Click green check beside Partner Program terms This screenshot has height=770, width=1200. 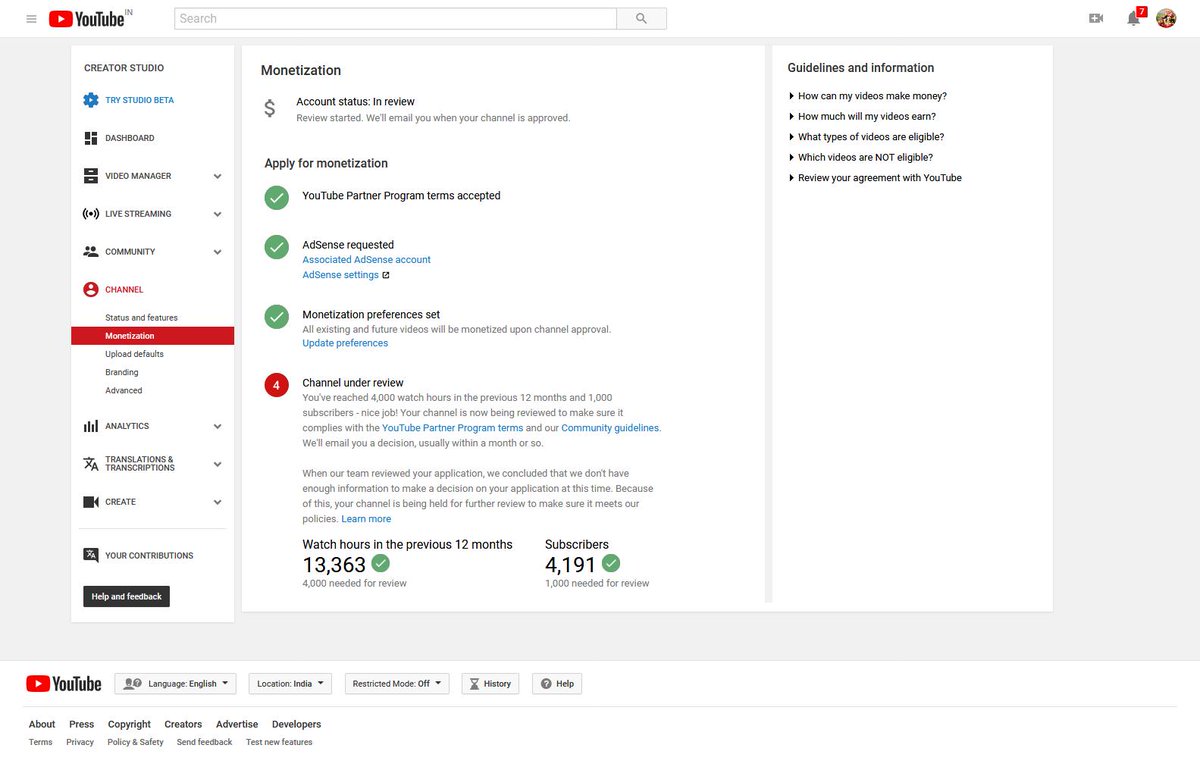277,197
